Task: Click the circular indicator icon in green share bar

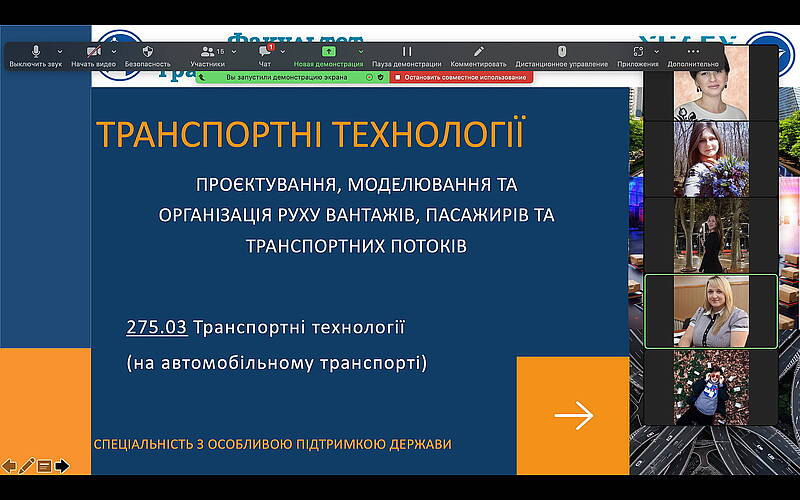Action: tap(370, 78)
